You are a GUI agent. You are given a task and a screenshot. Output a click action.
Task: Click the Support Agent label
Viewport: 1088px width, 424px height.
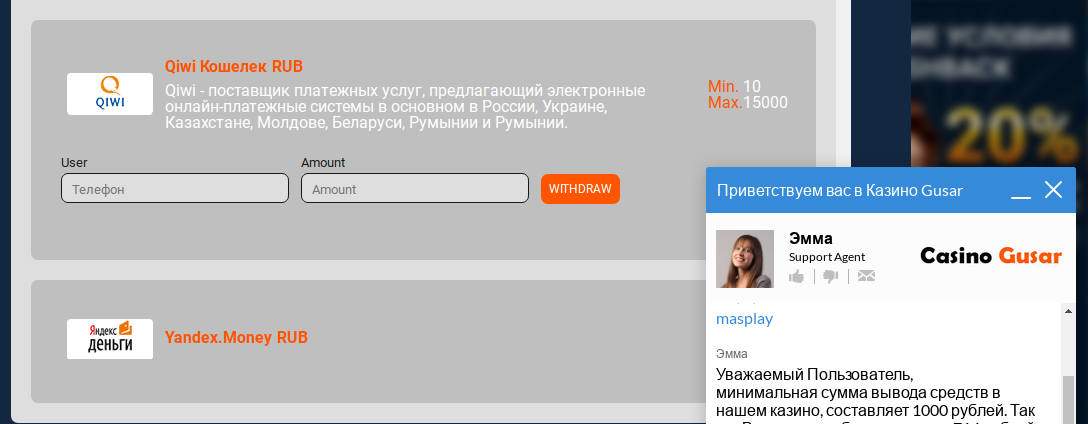point(827,257)
